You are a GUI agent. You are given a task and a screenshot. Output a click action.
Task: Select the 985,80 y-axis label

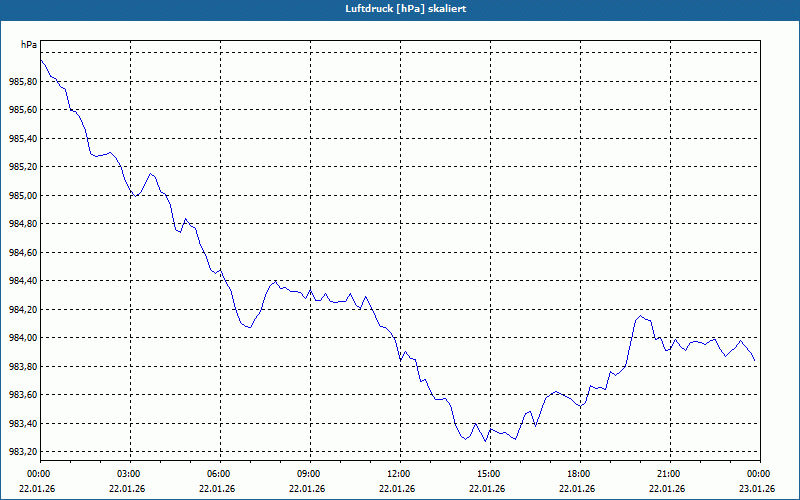tap(24, 82)
